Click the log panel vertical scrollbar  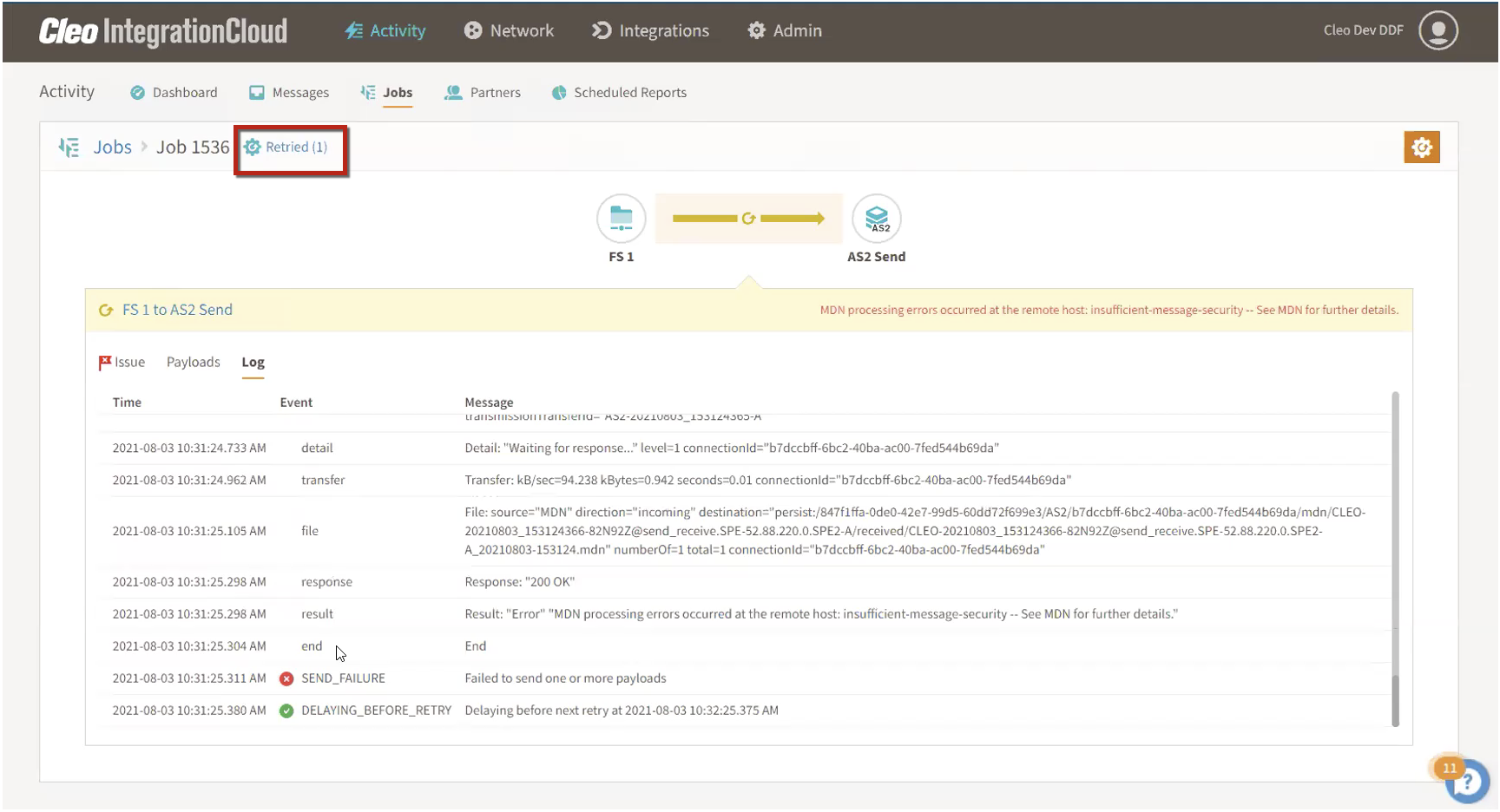point(1396,560)
